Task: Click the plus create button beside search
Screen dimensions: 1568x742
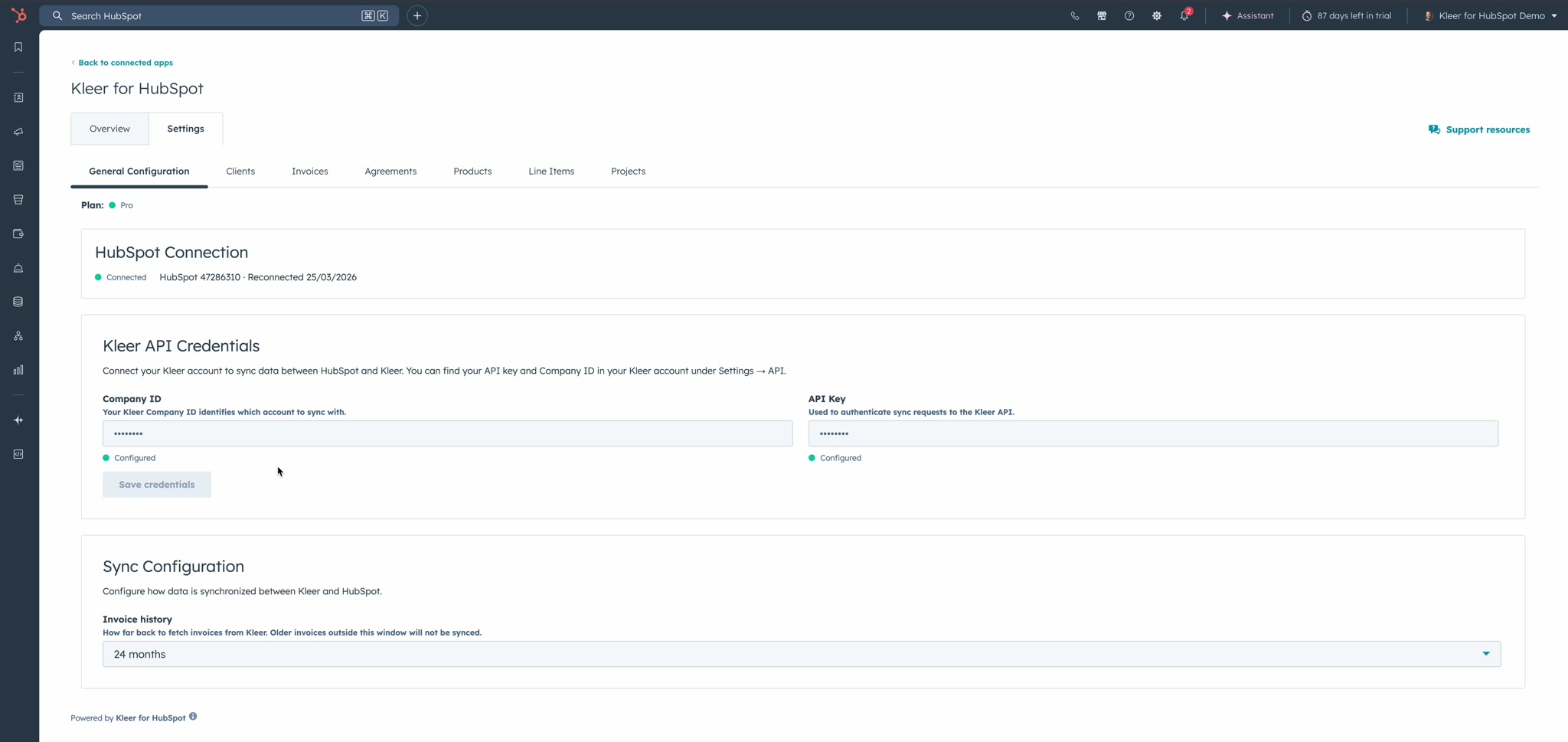Action: pos(417,15)
